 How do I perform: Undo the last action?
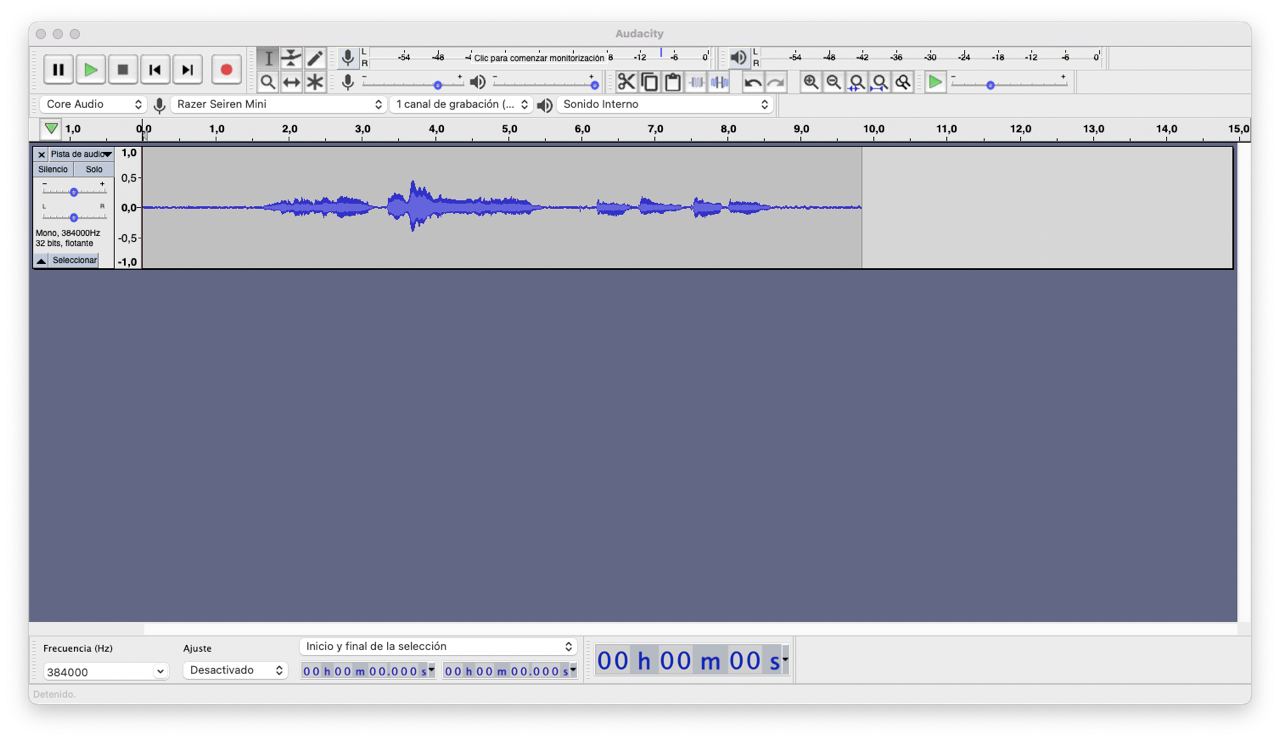753,82
